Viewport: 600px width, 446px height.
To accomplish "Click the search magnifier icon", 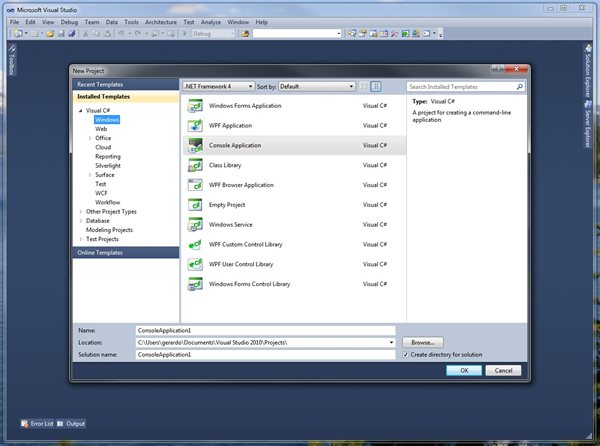I will [x=520, y=87].
